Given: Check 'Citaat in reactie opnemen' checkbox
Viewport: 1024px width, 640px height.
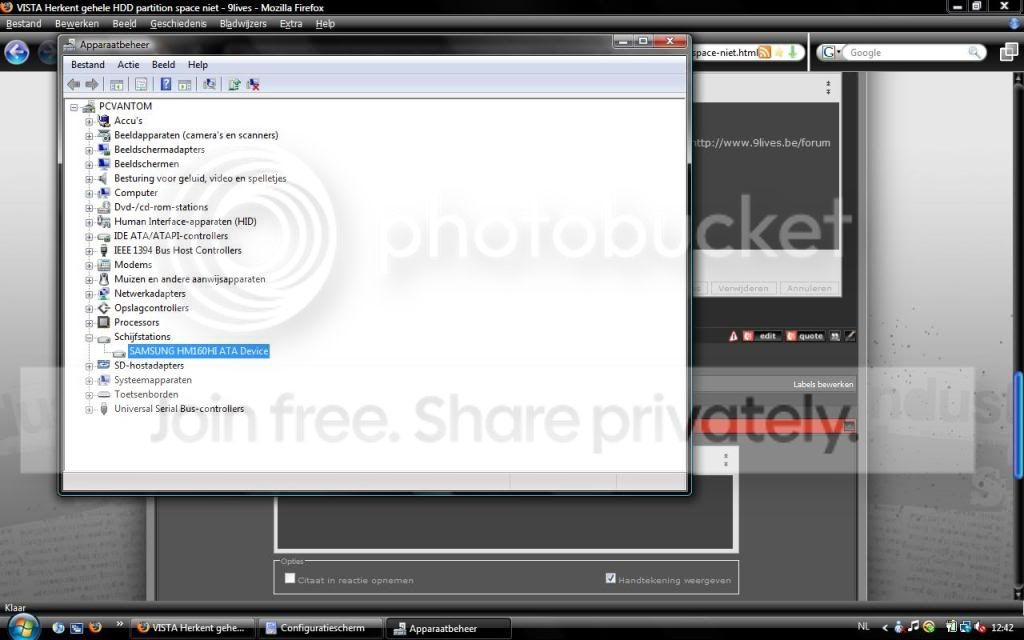Looking at the screenshot, I should click(290, 578).
